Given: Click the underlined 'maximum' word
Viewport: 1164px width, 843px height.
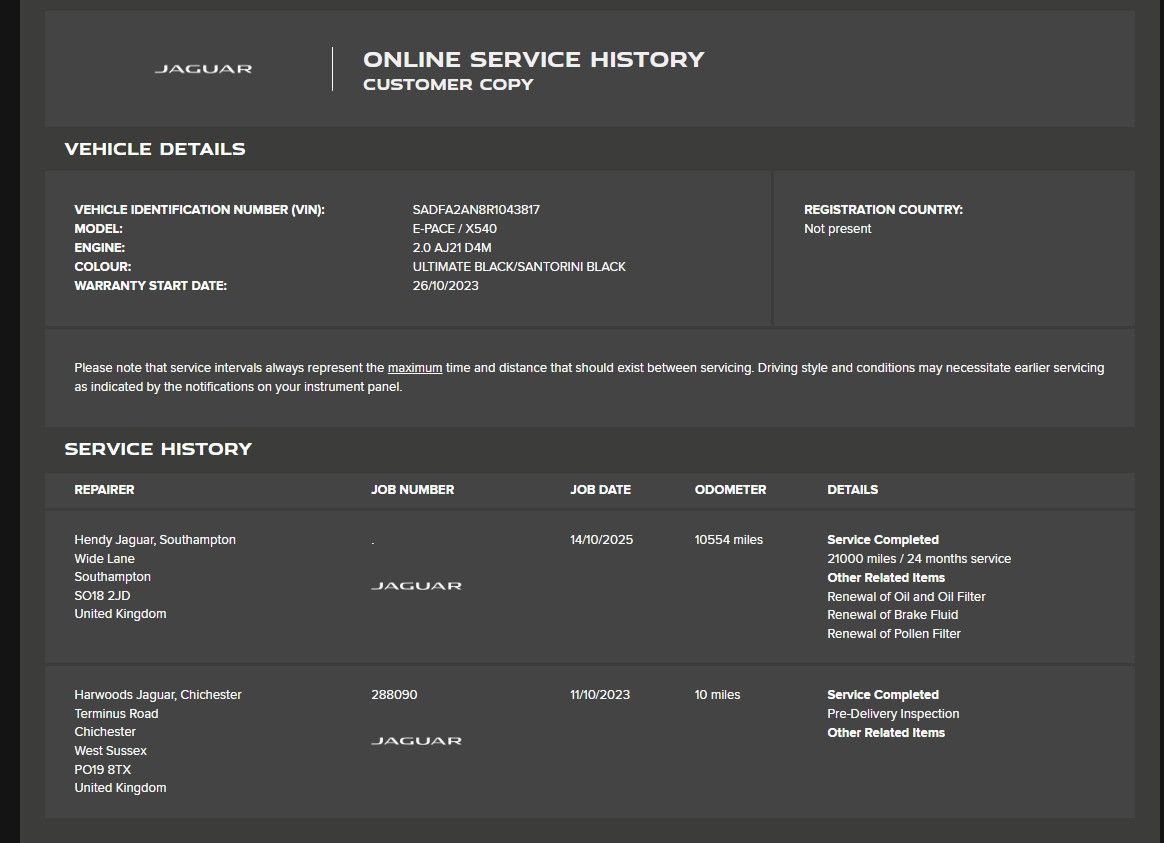Looking at the screenshot, I should click(x=415, y=368).
